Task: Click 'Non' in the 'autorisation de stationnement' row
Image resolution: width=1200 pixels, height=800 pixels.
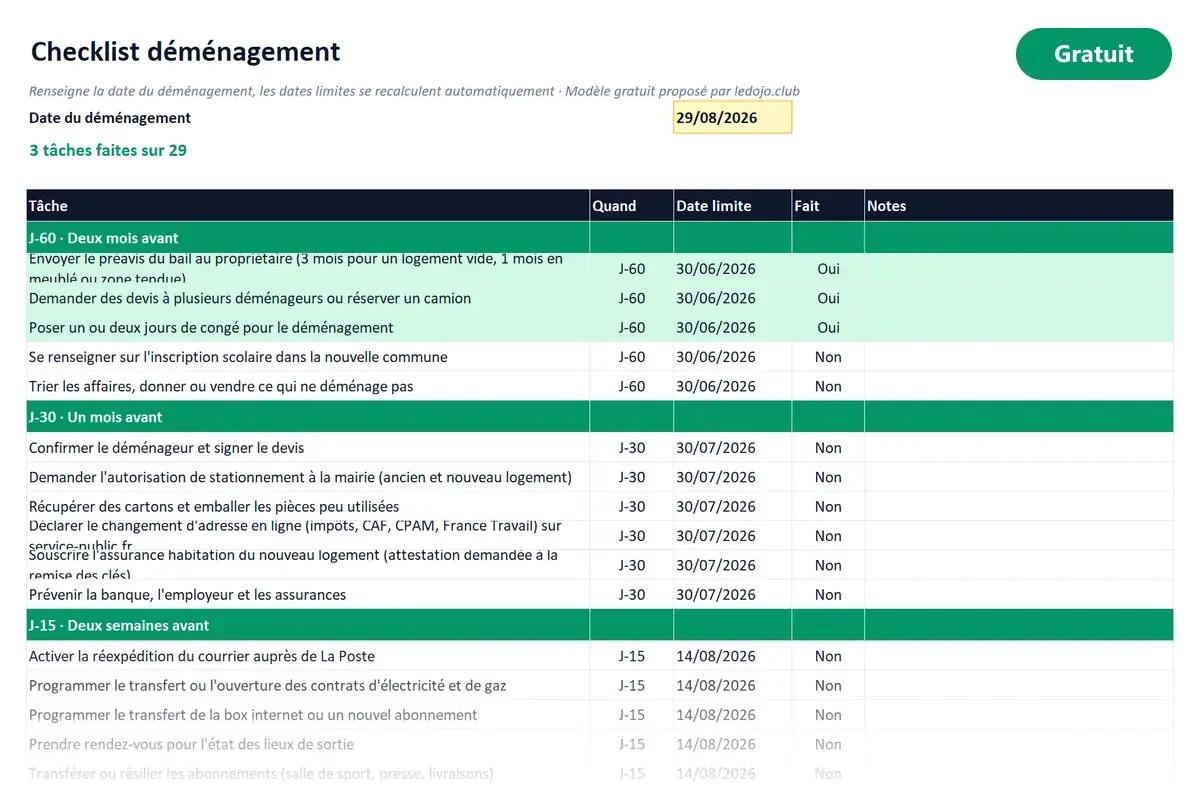Action: point(828,477)
